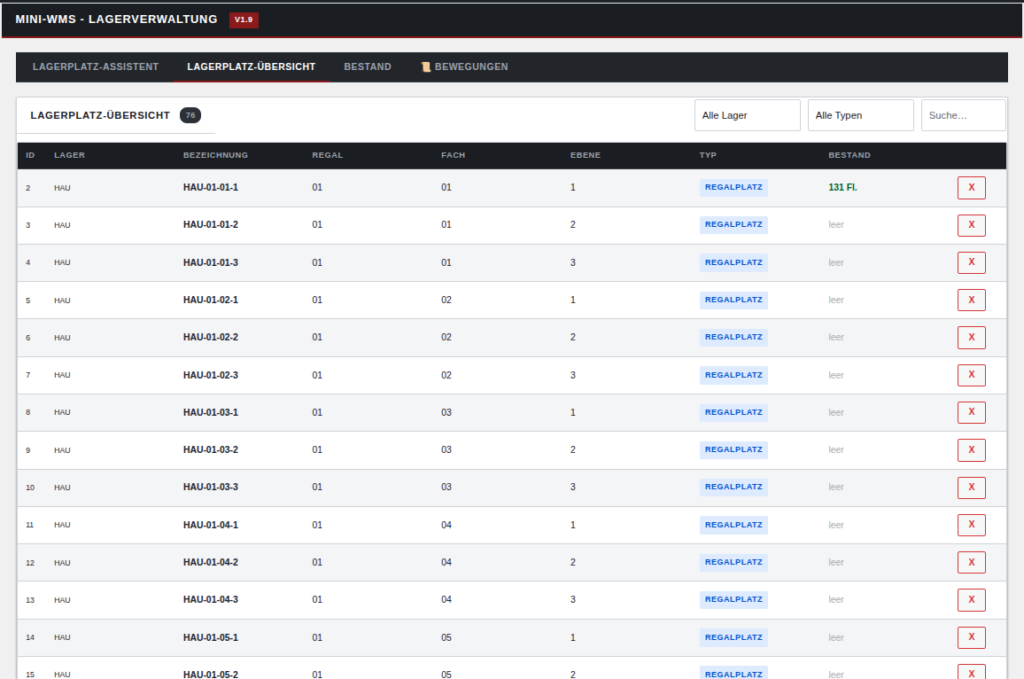Image resolution: width=1024 pixels, height=679 pixels.
Task: Click the Bestand column header
Action: [x=849, y=156]
